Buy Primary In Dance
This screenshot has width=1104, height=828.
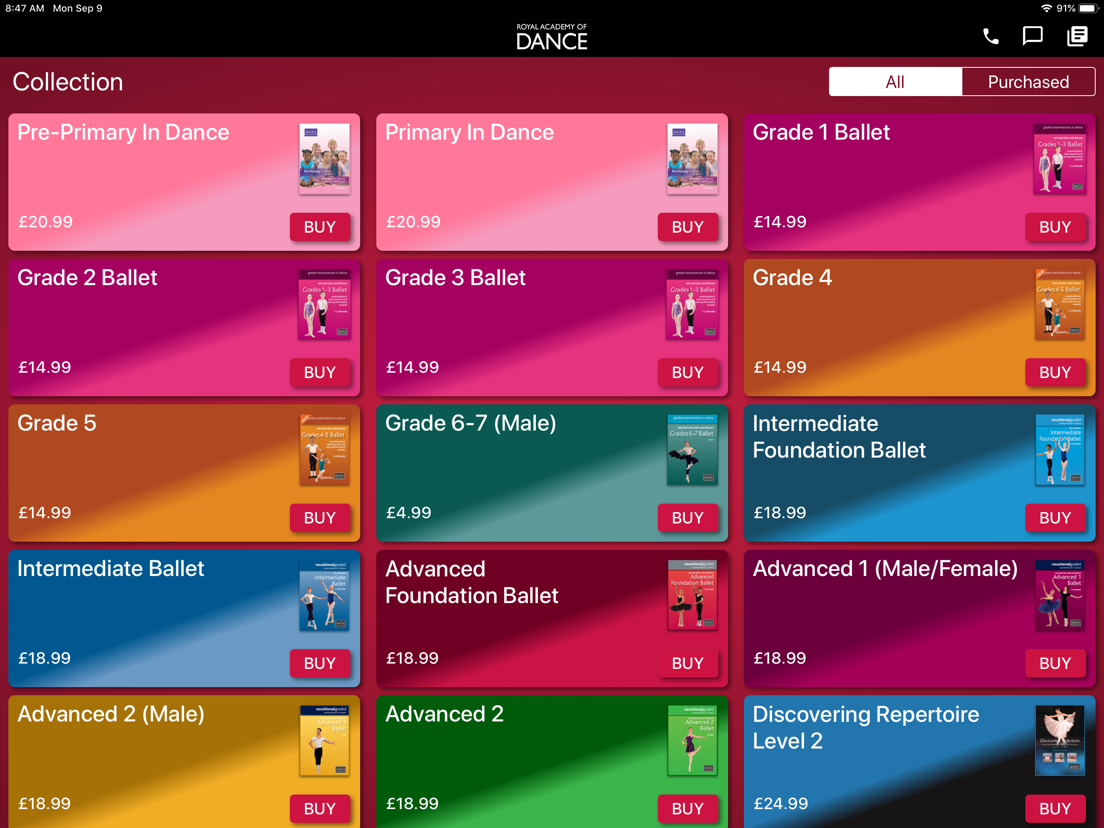point(688,227)
